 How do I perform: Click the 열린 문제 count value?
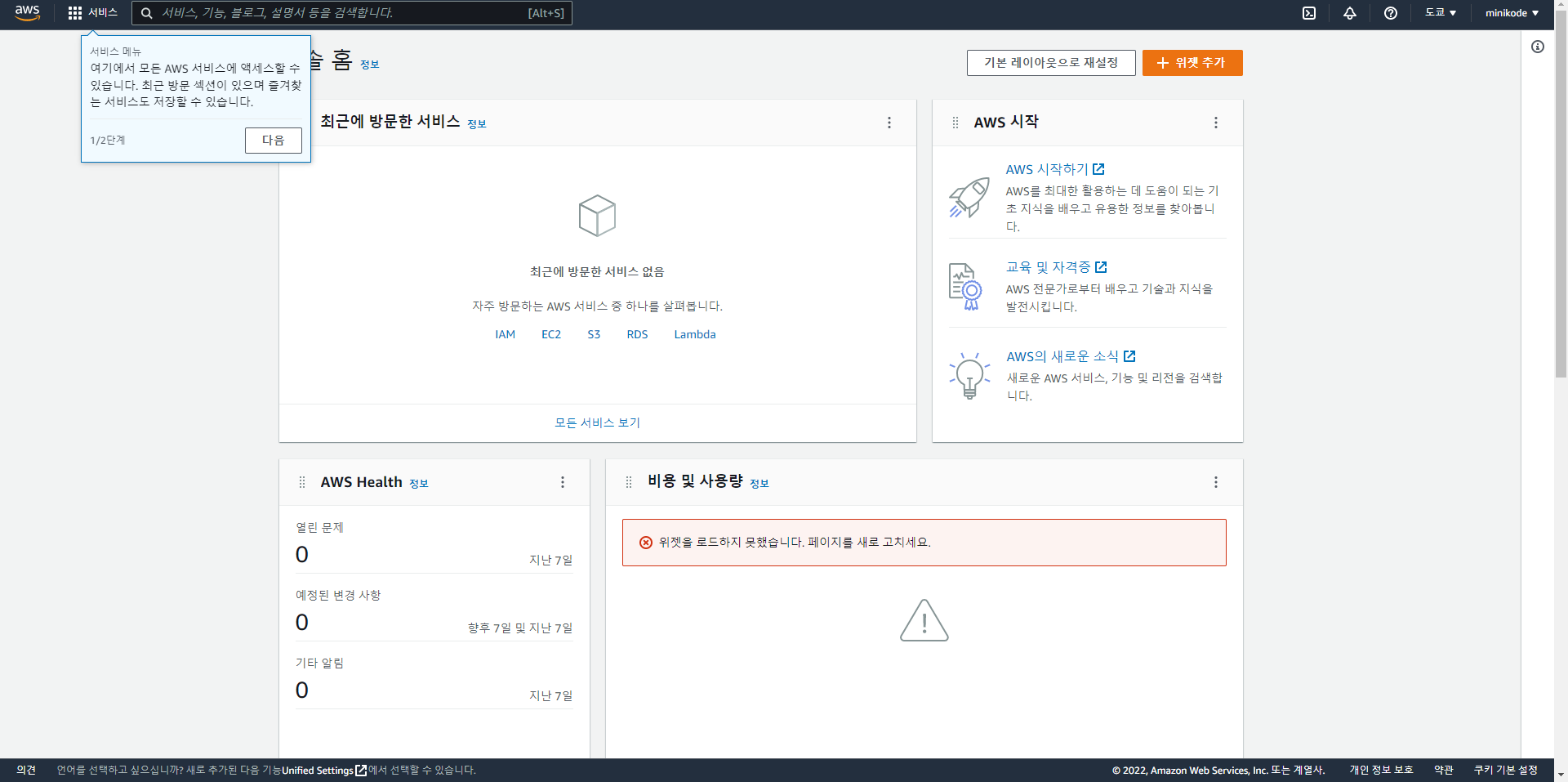pos(302,555)
